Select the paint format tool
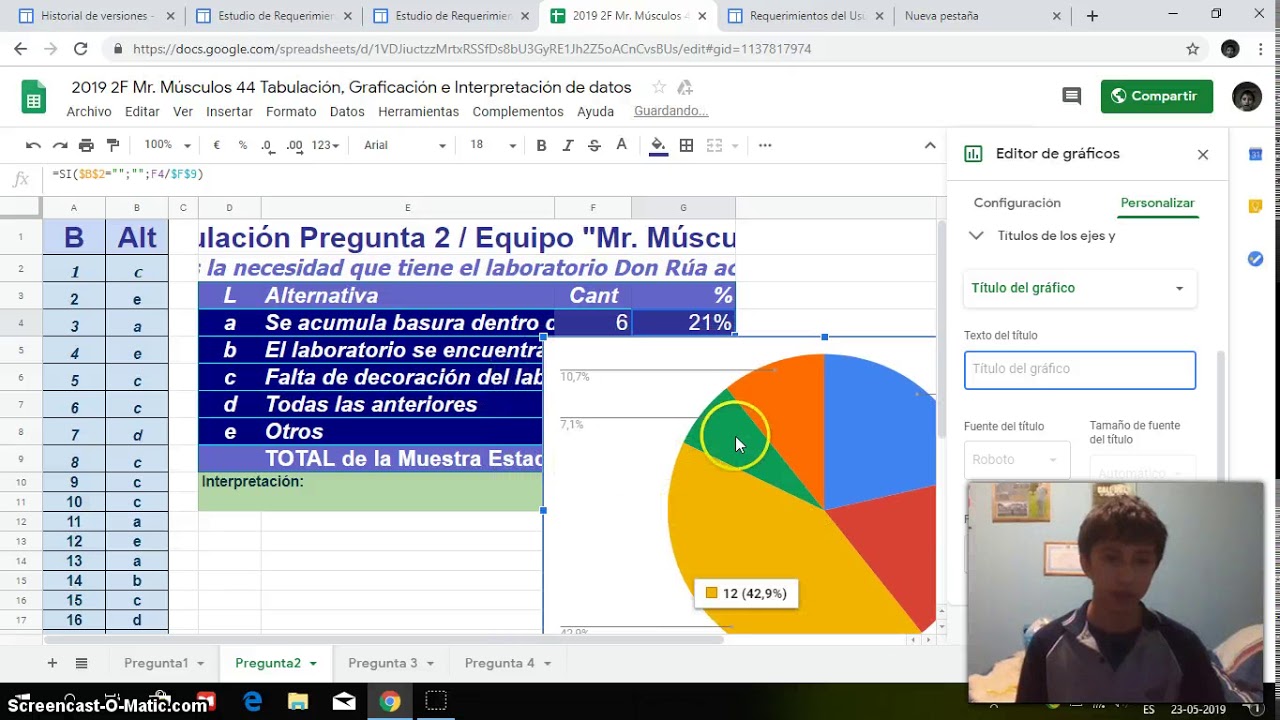This screenshot has width=1280, height=720. click(x=113, y=145)
